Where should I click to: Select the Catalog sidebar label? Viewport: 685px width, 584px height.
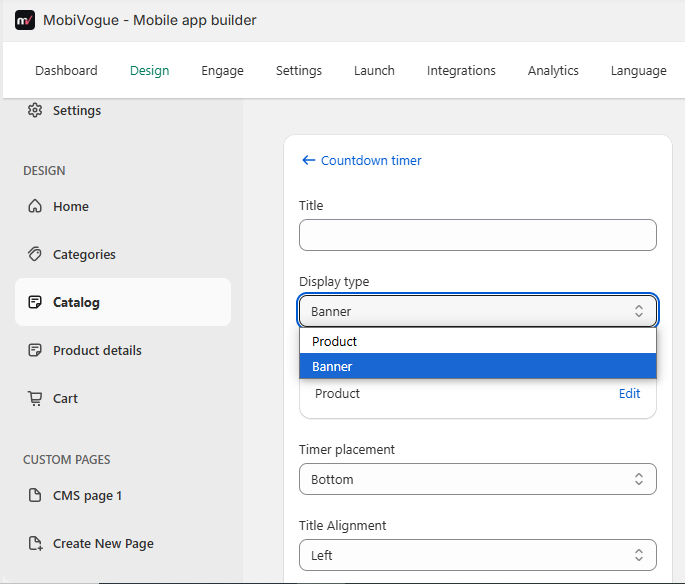pos(76,302)
